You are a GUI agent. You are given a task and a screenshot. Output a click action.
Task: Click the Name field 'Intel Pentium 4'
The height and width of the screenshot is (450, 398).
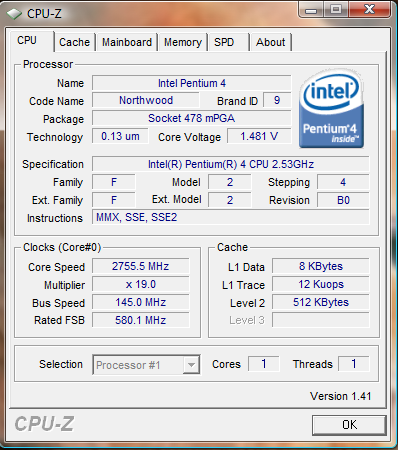coord(192,83)
